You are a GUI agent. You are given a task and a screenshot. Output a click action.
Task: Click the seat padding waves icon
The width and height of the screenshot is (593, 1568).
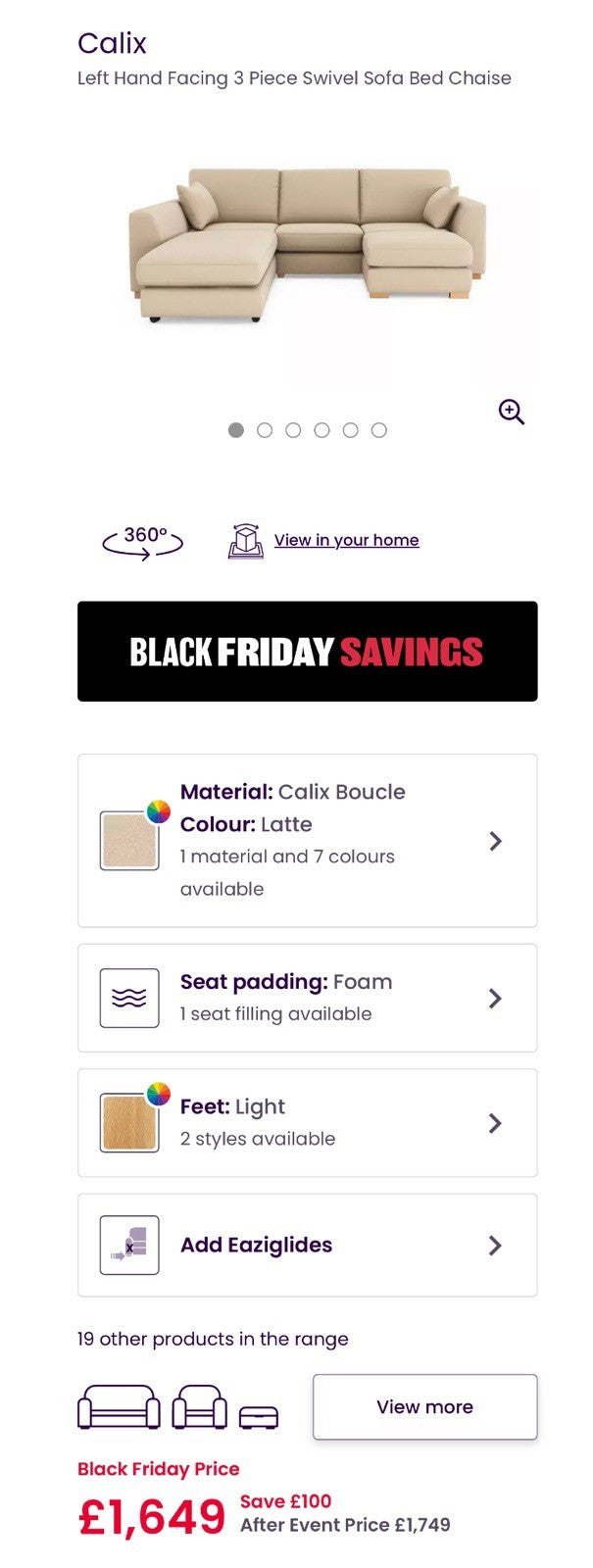[x=129, y=998]
